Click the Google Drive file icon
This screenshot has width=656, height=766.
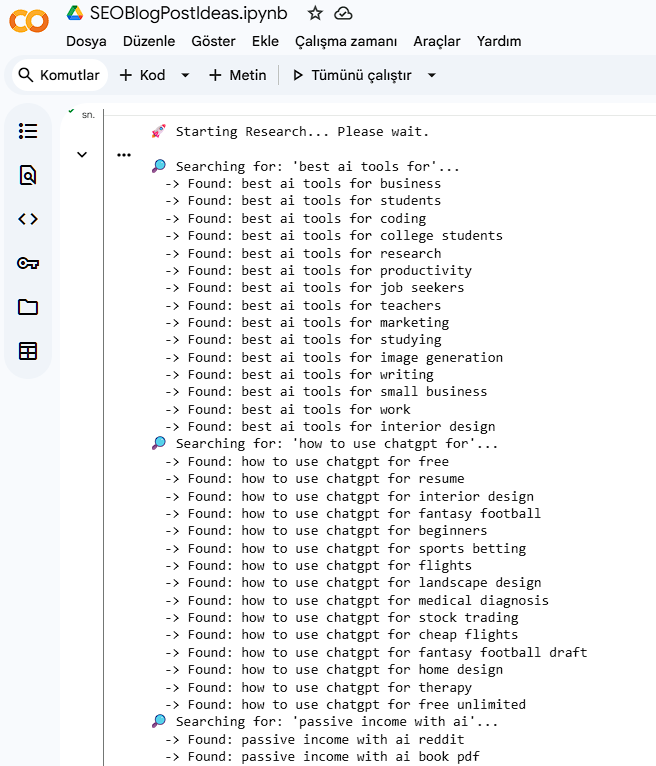(75, 13)
